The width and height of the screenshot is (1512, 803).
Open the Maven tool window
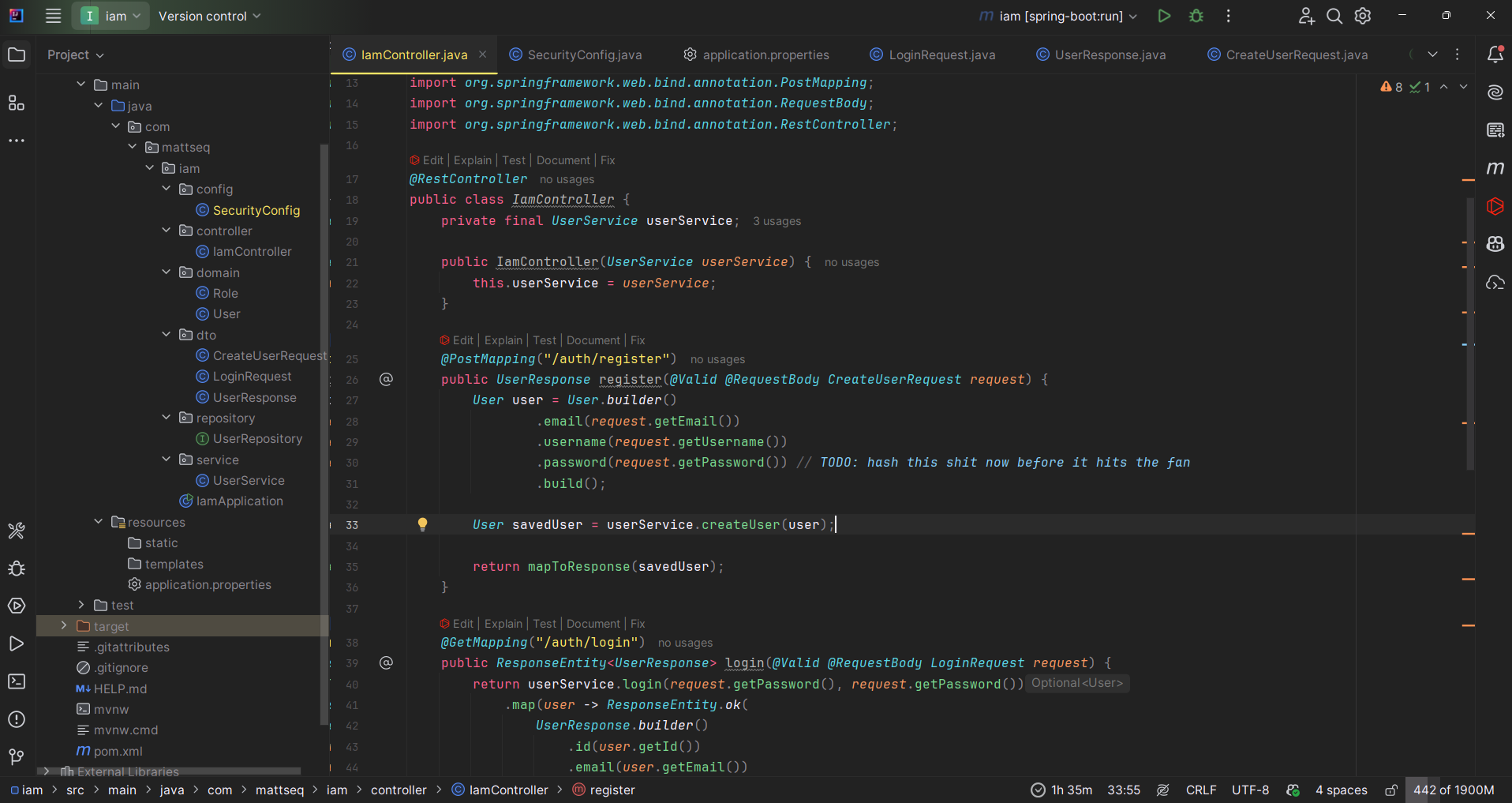[1495, 168]
